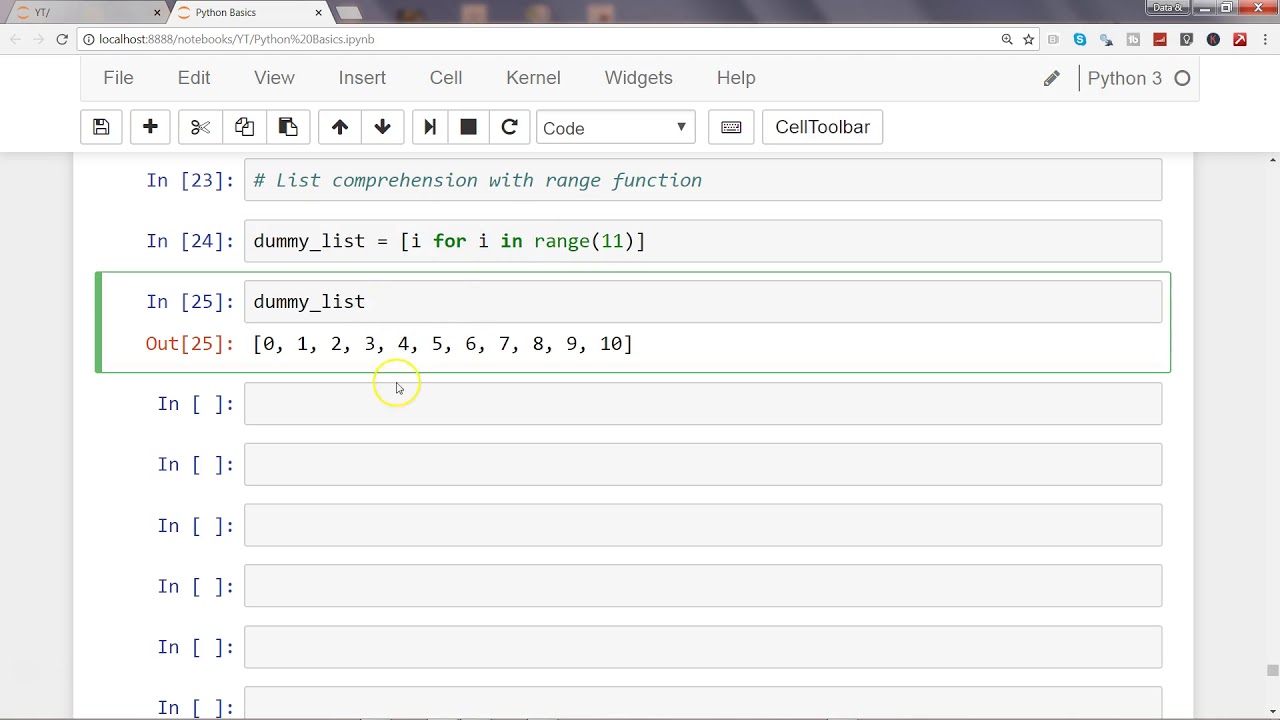Screen dimensions: 1280x720
Task: Open the red pickaxe extension icon
Action: pyautogui.click(x=1240, y=39)
